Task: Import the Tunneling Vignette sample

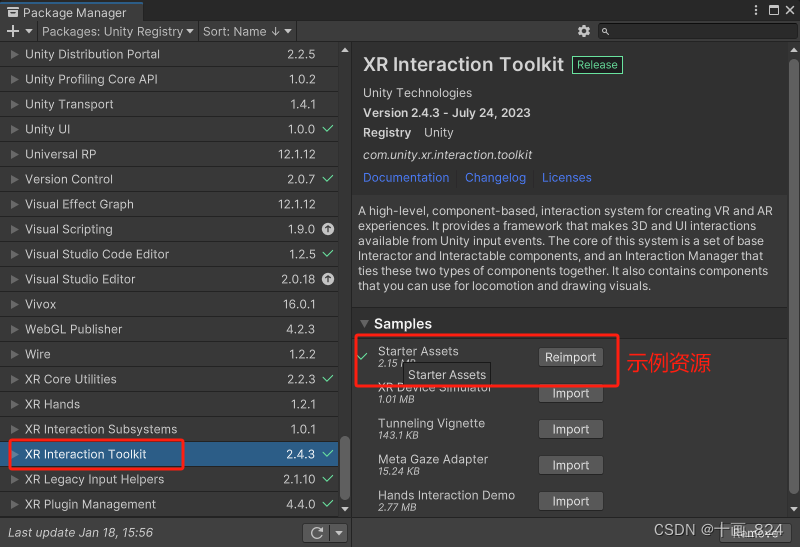Action: coord(570,429)
